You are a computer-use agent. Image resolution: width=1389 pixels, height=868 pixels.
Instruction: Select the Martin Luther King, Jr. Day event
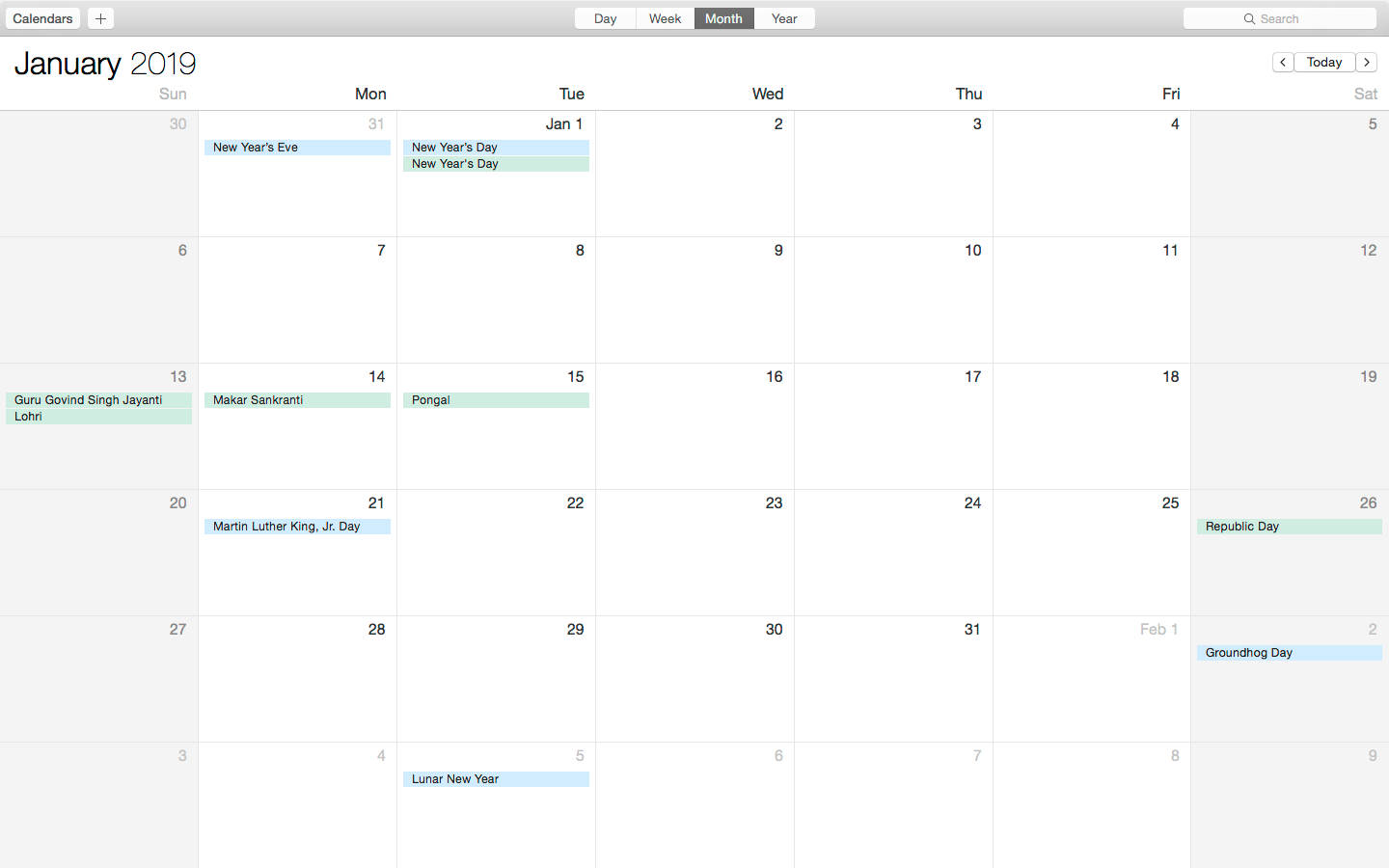[297, 527]
